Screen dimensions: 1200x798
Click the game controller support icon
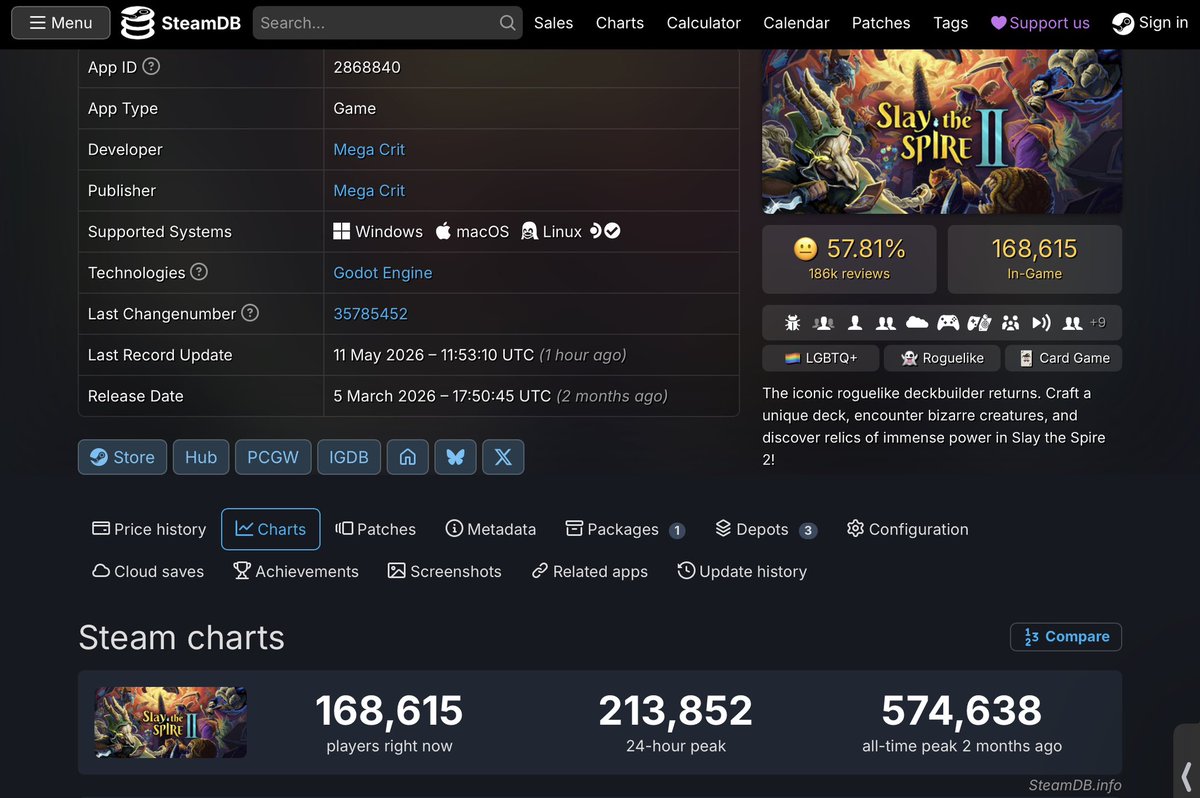[948, 323]
